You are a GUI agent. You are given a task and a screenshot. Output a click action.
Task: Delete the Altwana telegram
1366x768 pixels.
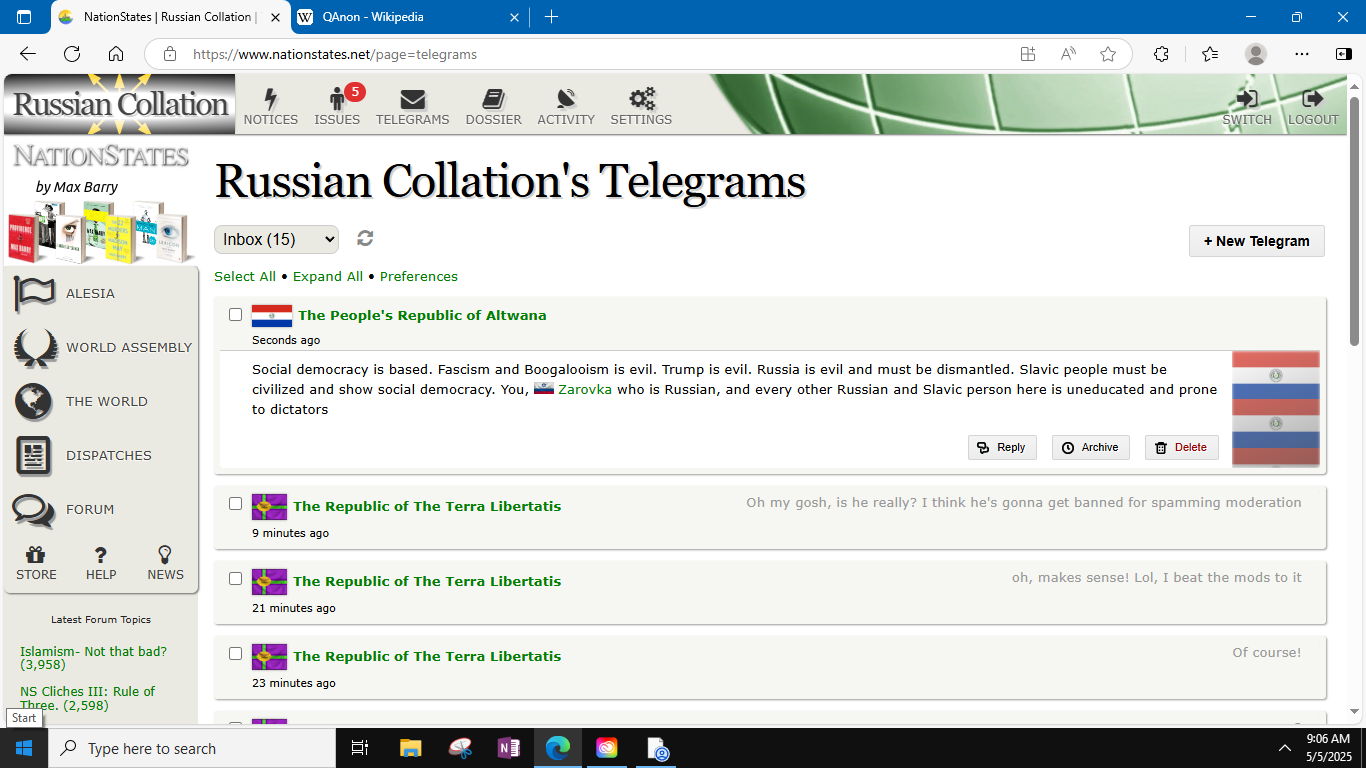click(1181, 447)
